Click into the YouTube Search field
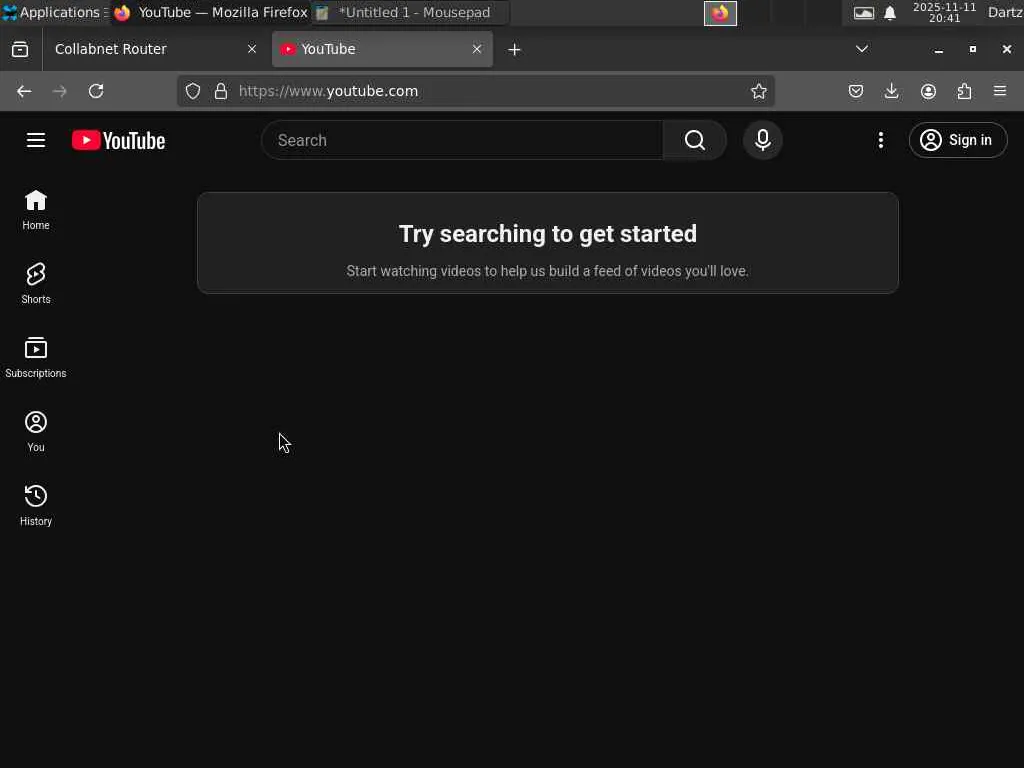Image resolution: width=1024 pixels, height=768 pixels. pyautogui.click(x=462, y=140)
